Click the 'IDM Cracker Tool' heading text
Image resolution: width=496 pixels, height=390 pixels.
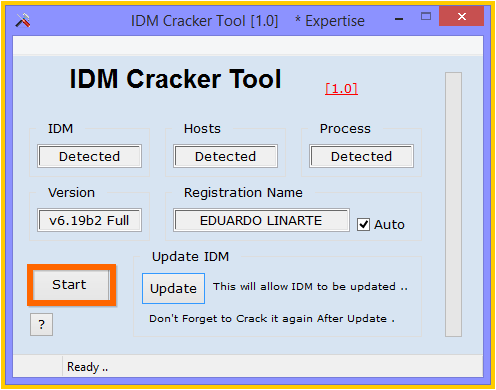click(175, 79)
